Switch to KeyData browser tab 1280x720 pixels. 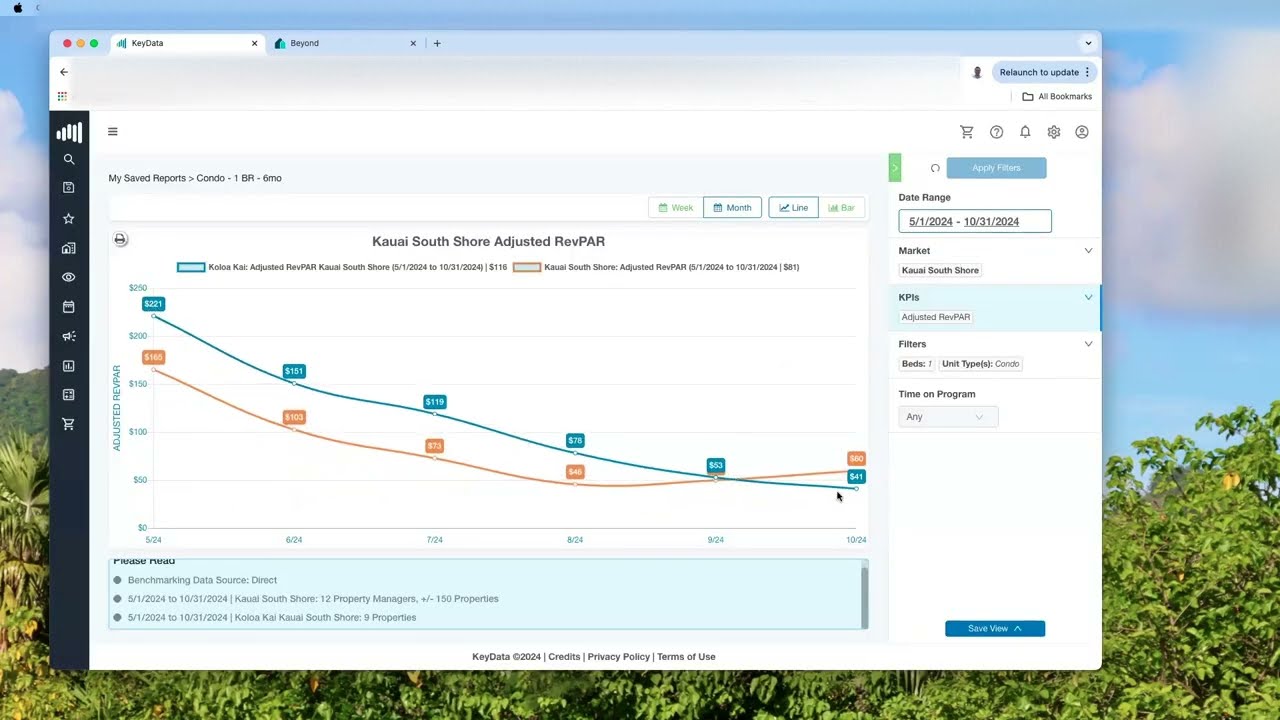[x=187, y=44]
